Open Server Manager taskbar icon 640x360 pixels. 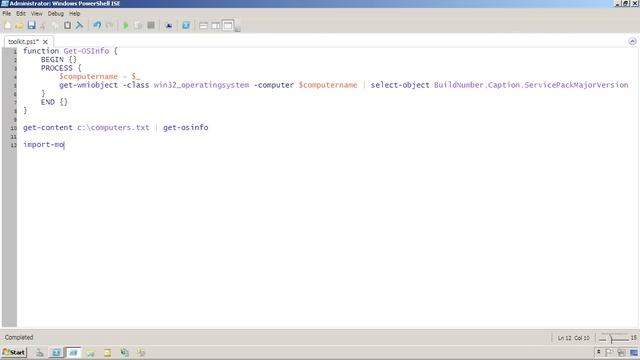click(x=40, y=352)
